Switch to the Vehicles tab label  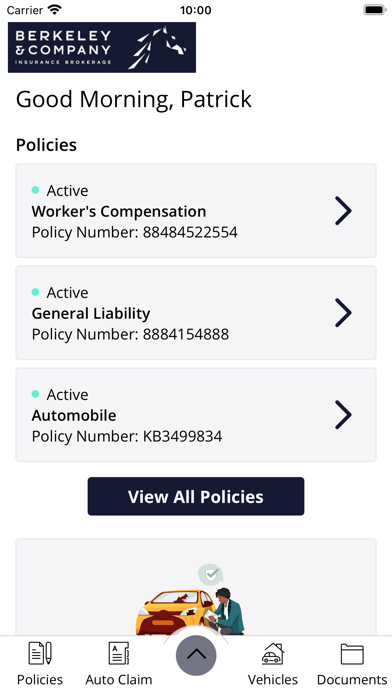pos(273,680)
